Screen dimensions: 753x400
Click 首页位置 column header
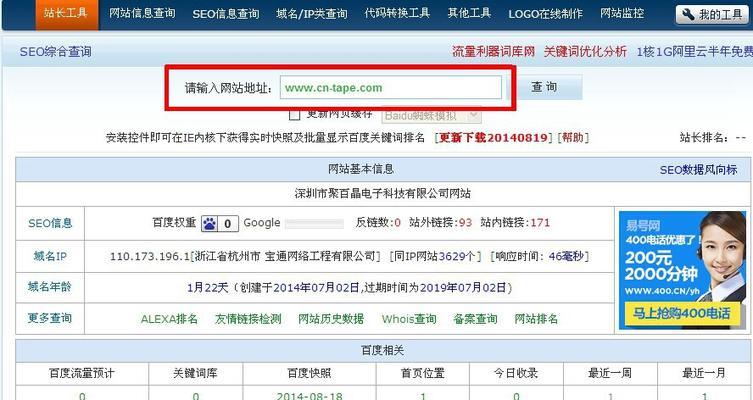pos(423,373)
